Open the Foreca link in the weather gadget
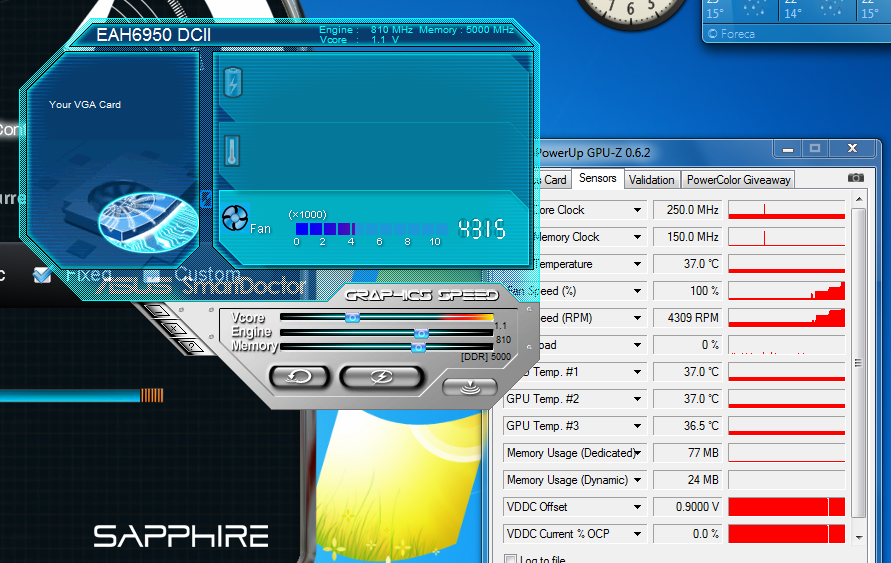This screenshot has width=891, height=563. pos(731,34)
